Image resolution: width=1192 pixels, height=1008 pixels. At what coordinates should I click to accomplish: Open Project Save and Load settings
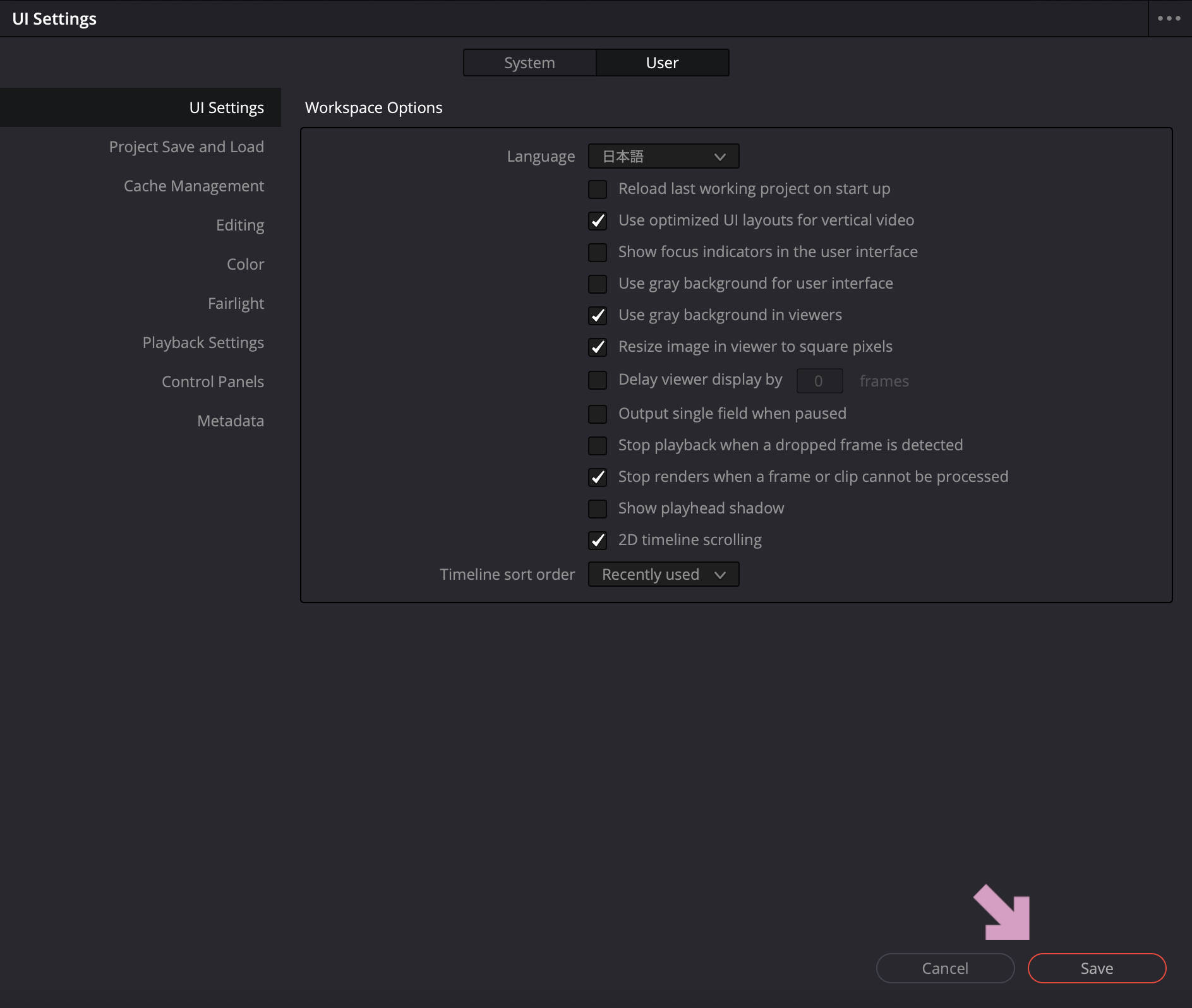(186, 146)
